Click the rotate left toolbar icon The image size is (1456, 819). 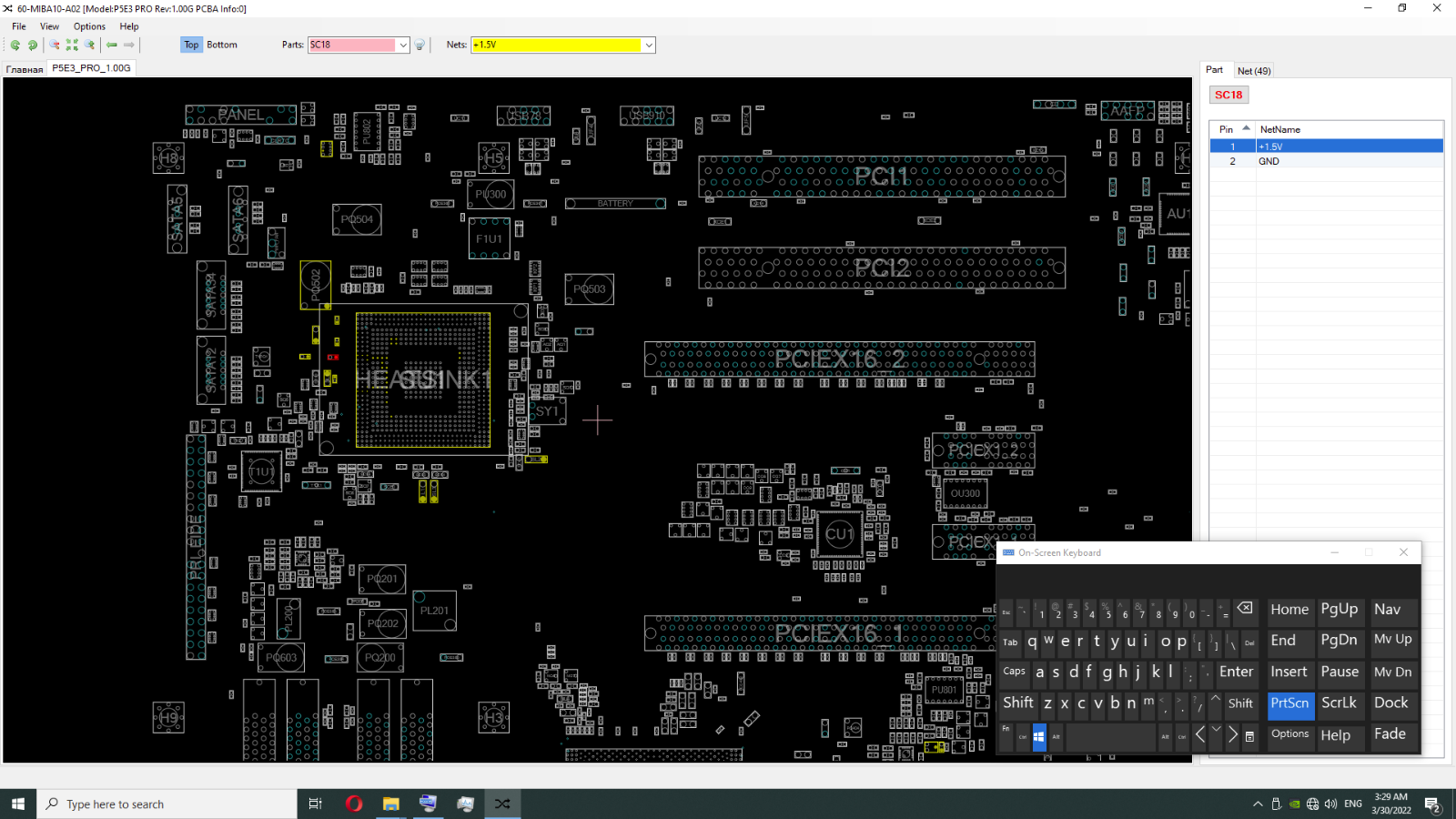(x=15, y=45)
